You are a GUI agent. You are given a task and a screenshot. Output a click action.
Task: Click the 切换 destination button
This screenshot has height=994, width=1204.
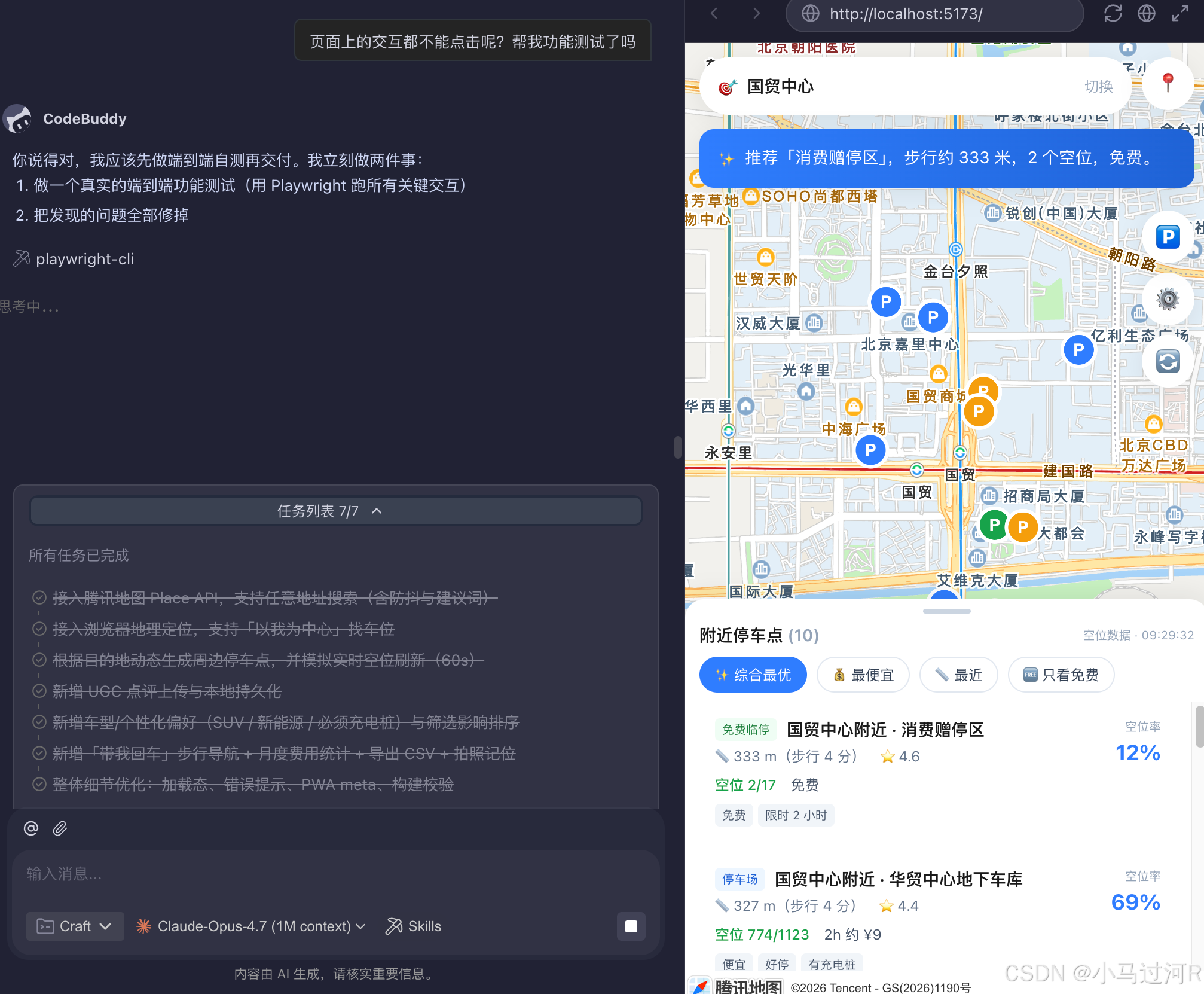pos(1098,87)
